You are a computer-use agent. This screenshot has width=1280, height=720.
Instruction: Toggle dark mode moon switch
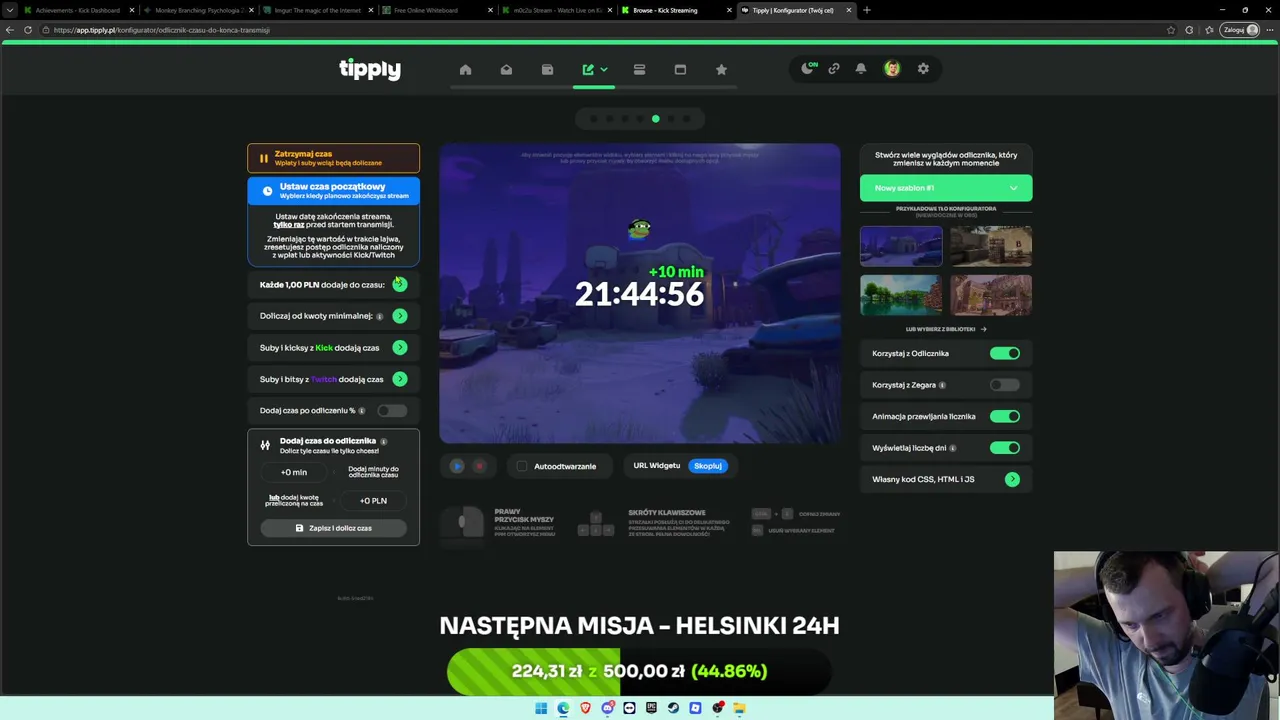(x=809, y=69)
